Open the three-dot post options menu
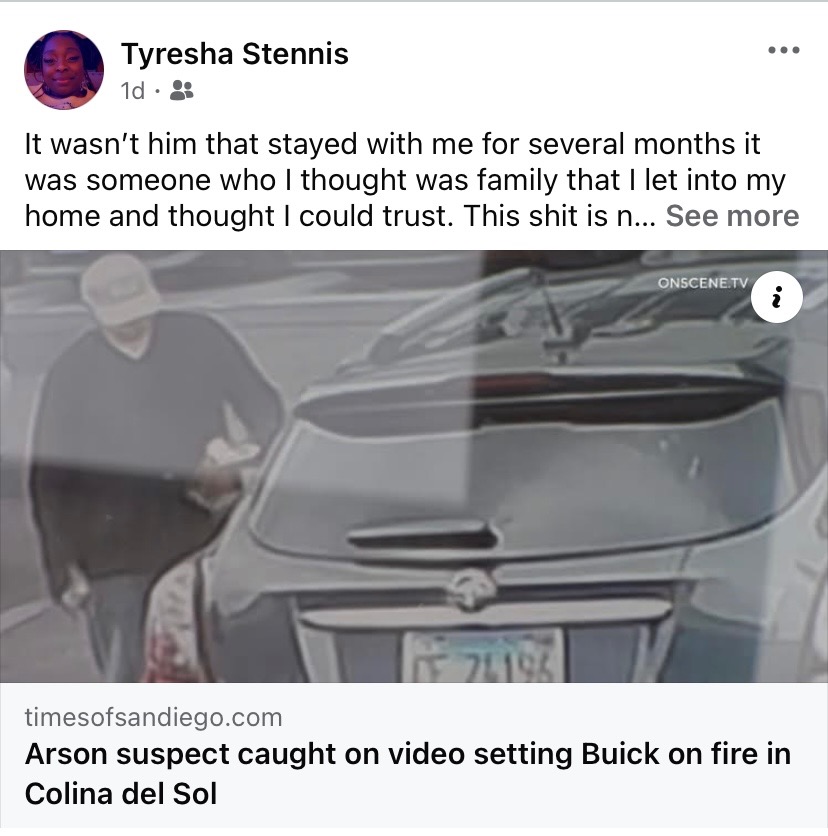The image size is (828, 836). [x=783, y=51]
